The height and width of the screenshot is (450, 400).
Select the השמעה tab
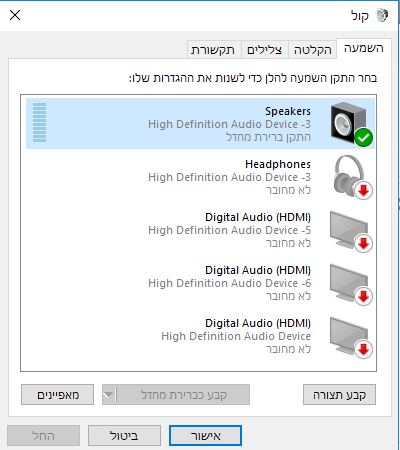click(364, 49)
